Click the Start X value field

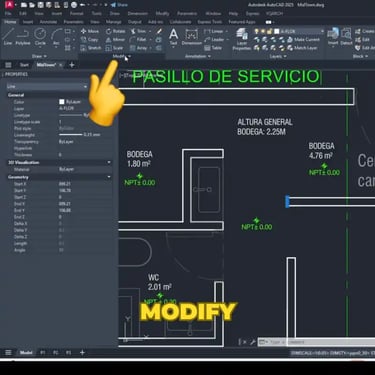pyautogui.click(x=85, y=184)
